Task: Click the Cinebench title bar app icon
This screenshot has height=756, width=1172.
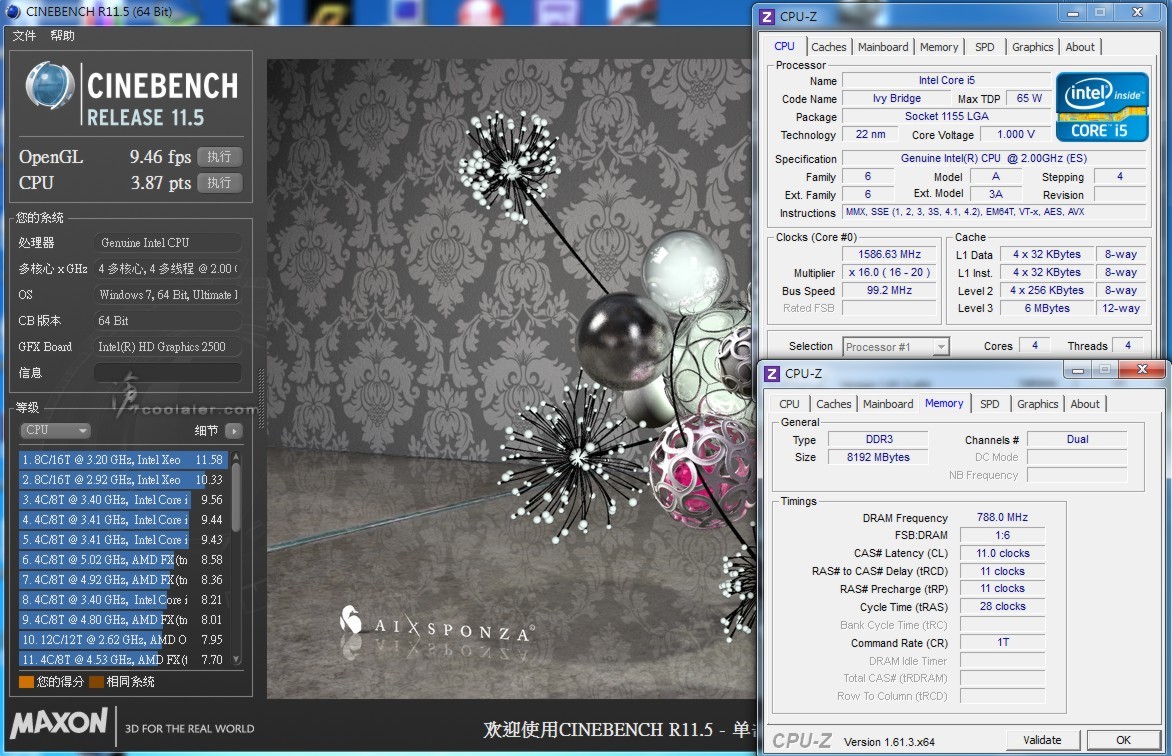Action: point(13,11)
